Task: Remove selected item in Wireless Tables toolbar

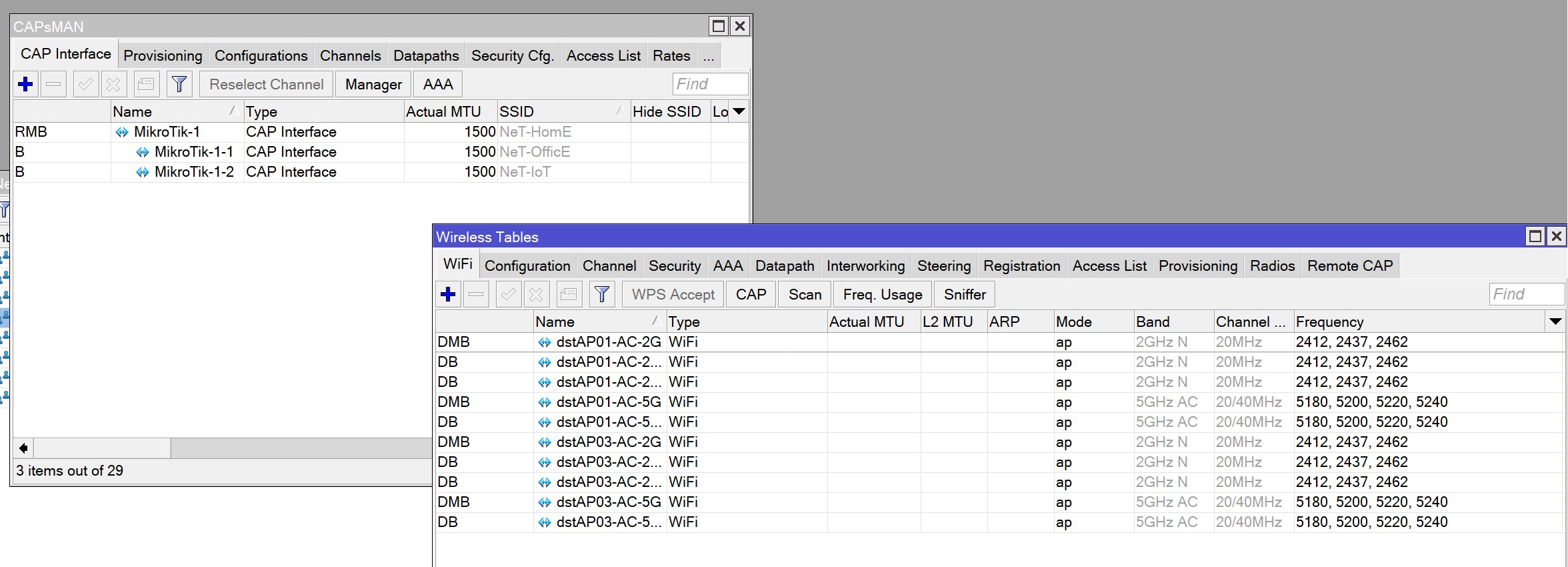Action: 477,294
